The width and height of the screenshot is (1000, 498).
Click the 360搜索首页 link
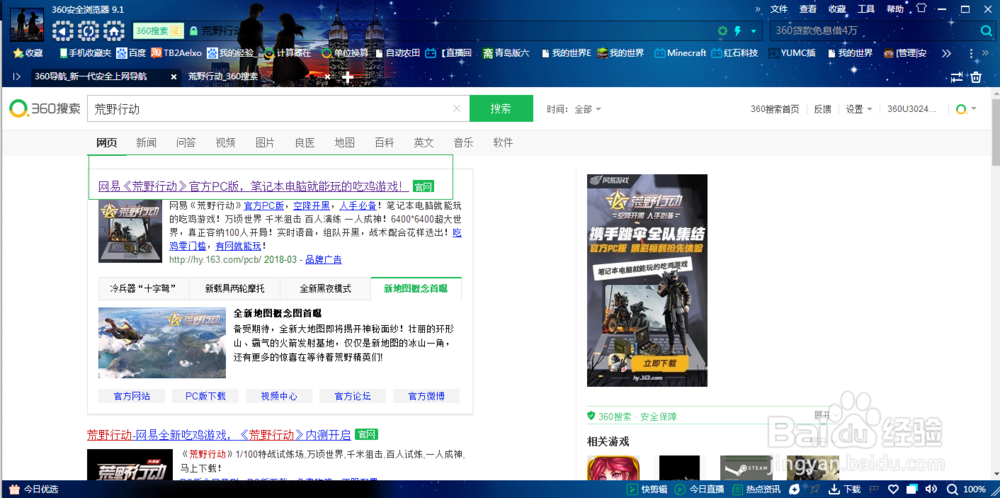click(775, 109)
